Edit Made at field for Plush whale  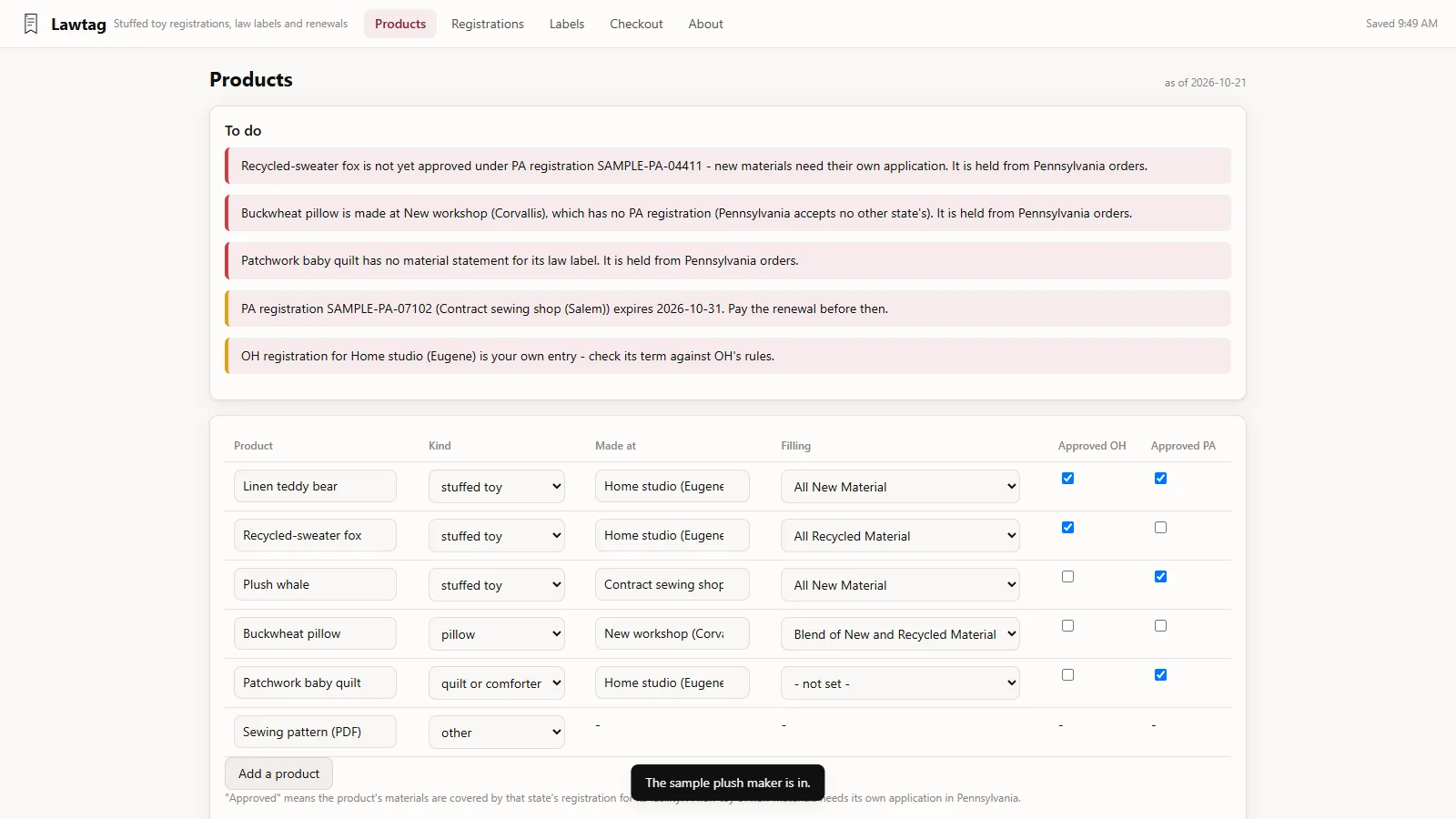672,584
